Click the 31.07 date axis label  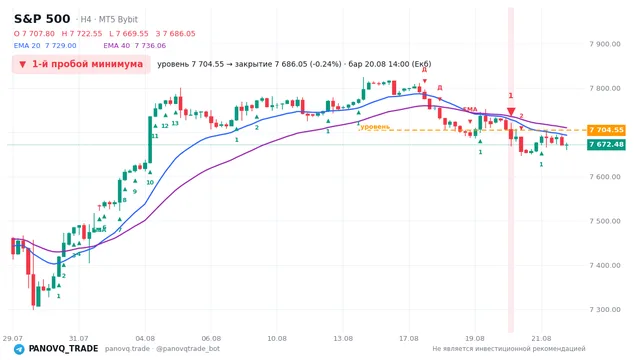[78, 338]
